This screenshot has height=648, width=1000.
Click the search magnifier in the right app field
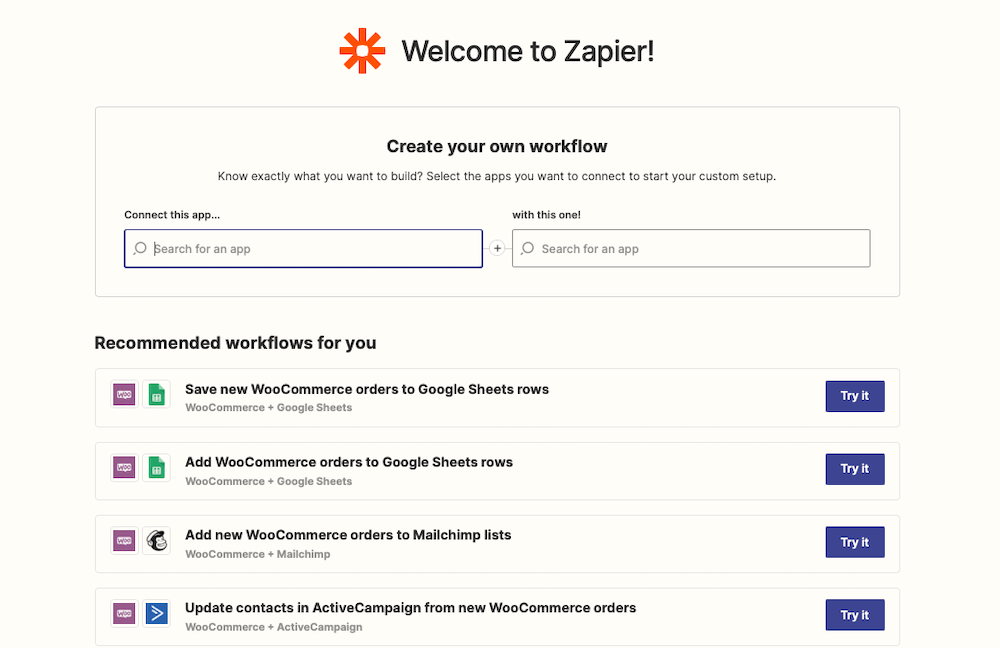click(x=528, y=248)
